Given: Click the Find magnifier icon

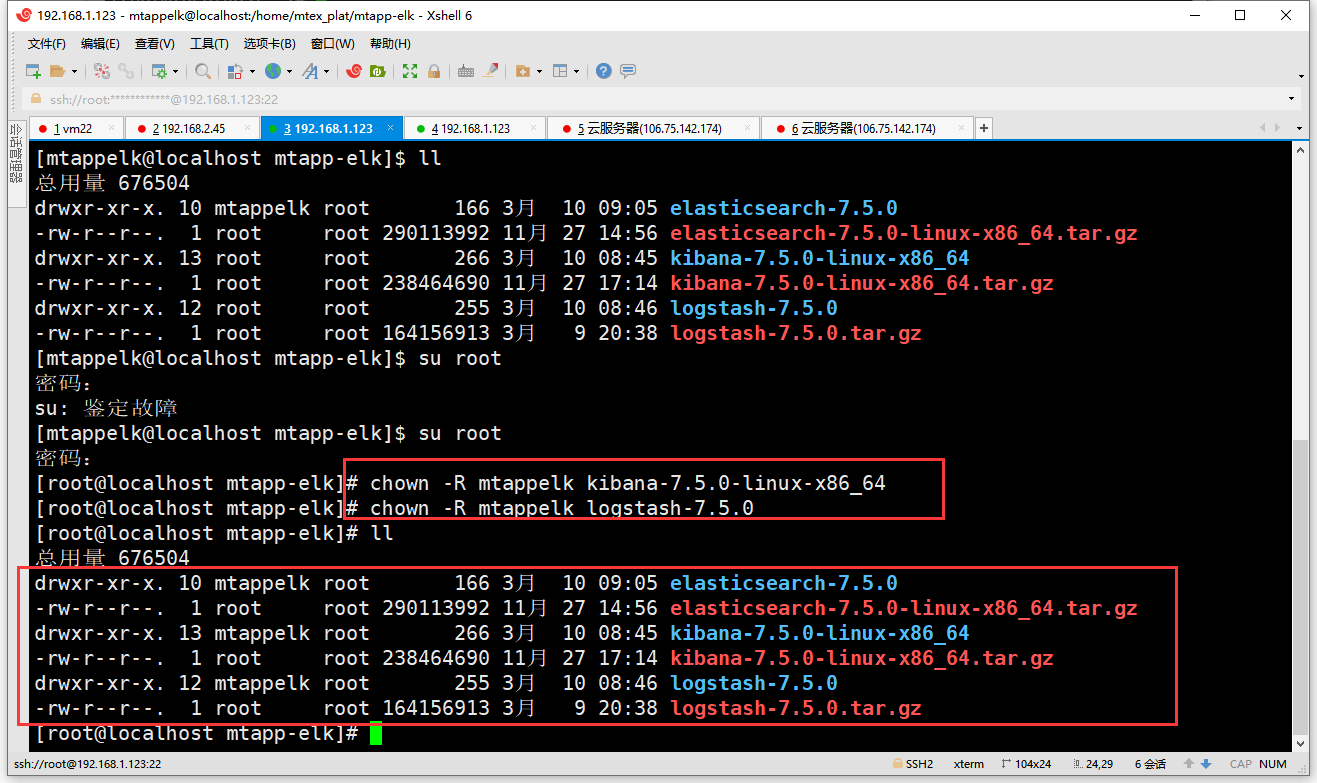Looking at the screenshot, I should click(x=202, y=71).
